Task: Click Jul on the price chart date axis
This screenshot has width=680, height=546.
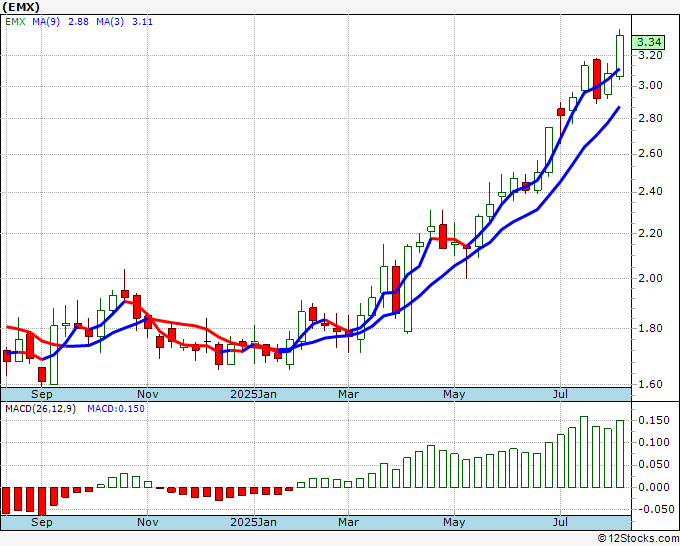Action: click(560, 395)
